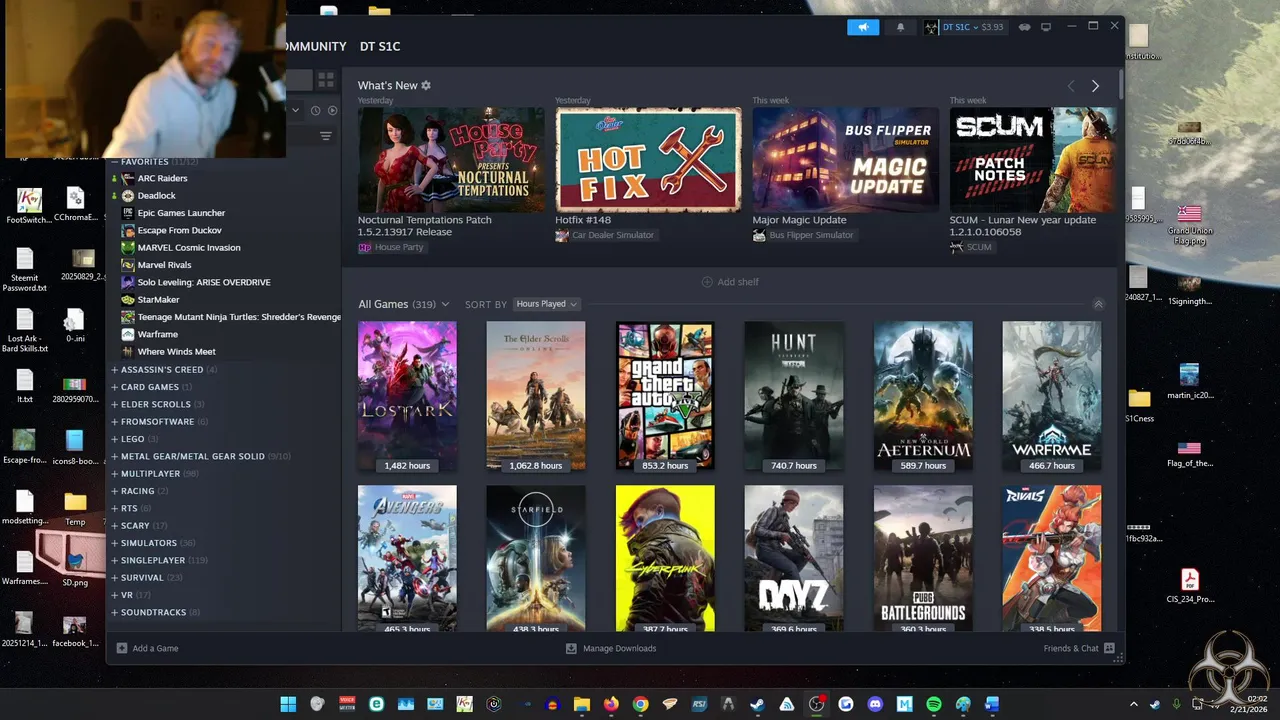Select MARVEL Cosmic Invasion entry
The width and height of the screenshot is (1280, 720).
[189, 248]
